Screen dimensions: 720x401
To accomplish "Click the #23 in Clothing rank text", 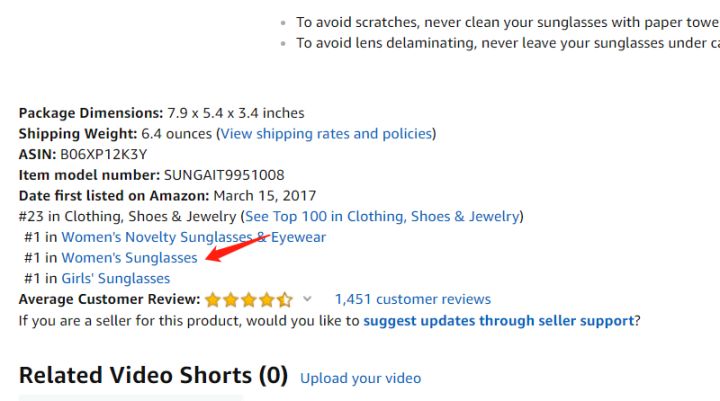I will coord(127,216).
